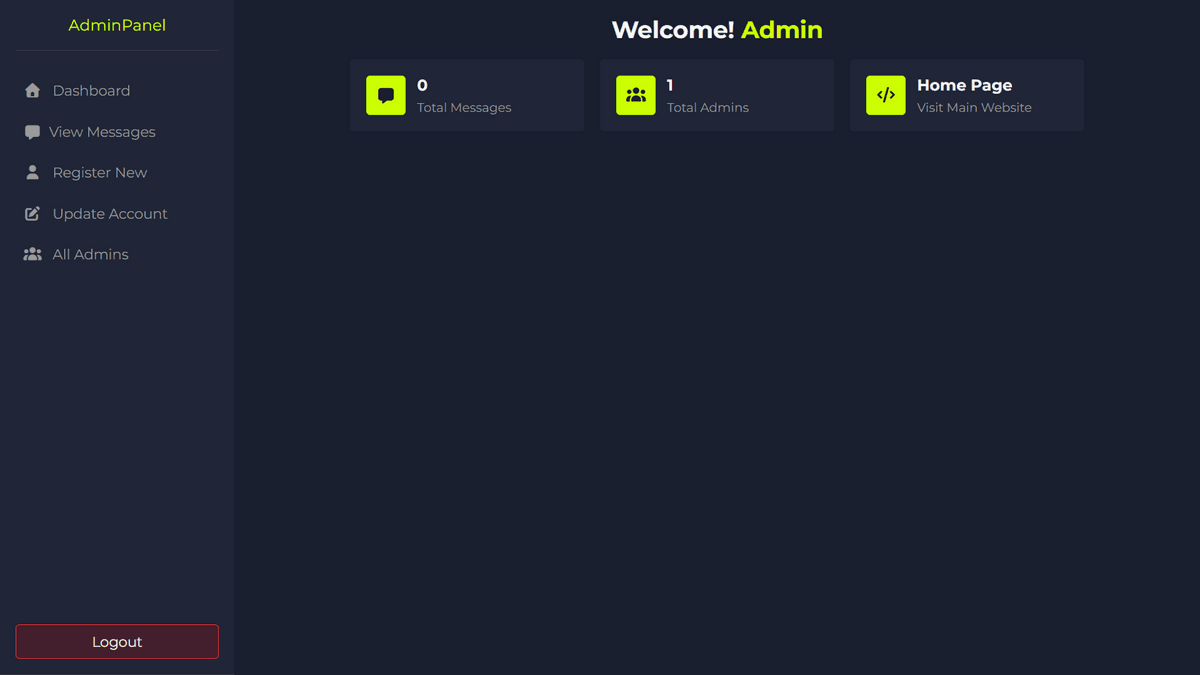Image resolution: width=1200 pixels, height=675 pixels.
Task: Click the person icon beside Register New
Action: 32,173
